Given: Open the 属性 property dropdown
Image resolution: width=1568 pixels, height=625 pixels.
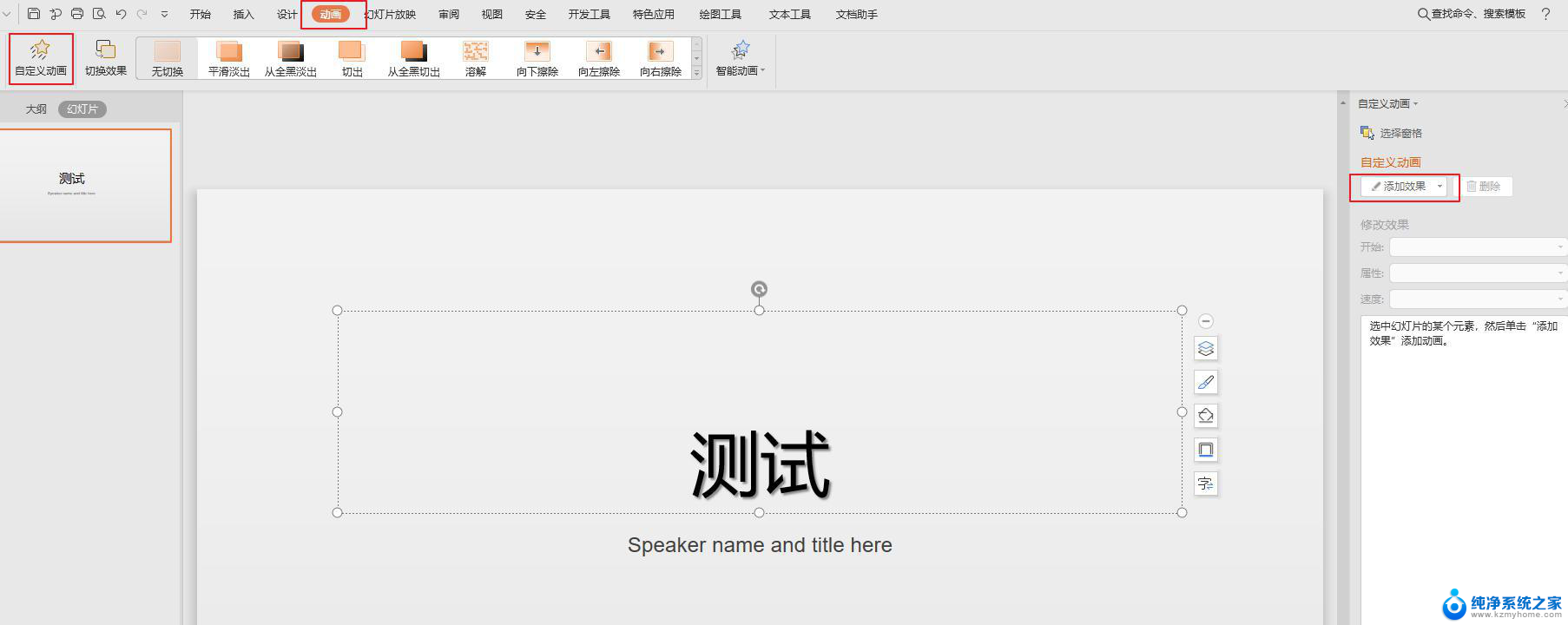Looking at the screenshot, I should [x=1477, y=273].
